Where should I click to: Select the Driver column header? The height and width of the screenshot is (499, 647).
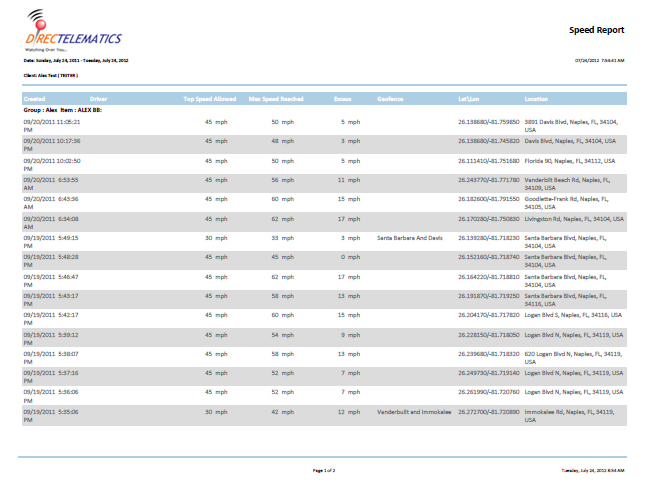(x=98, y=99)
